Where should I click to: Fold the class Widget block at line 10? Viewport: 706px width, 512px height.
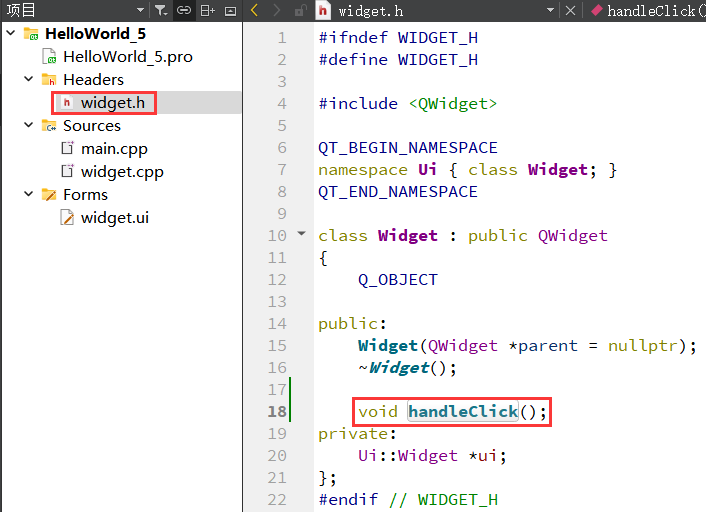click(x=302, y=233)
